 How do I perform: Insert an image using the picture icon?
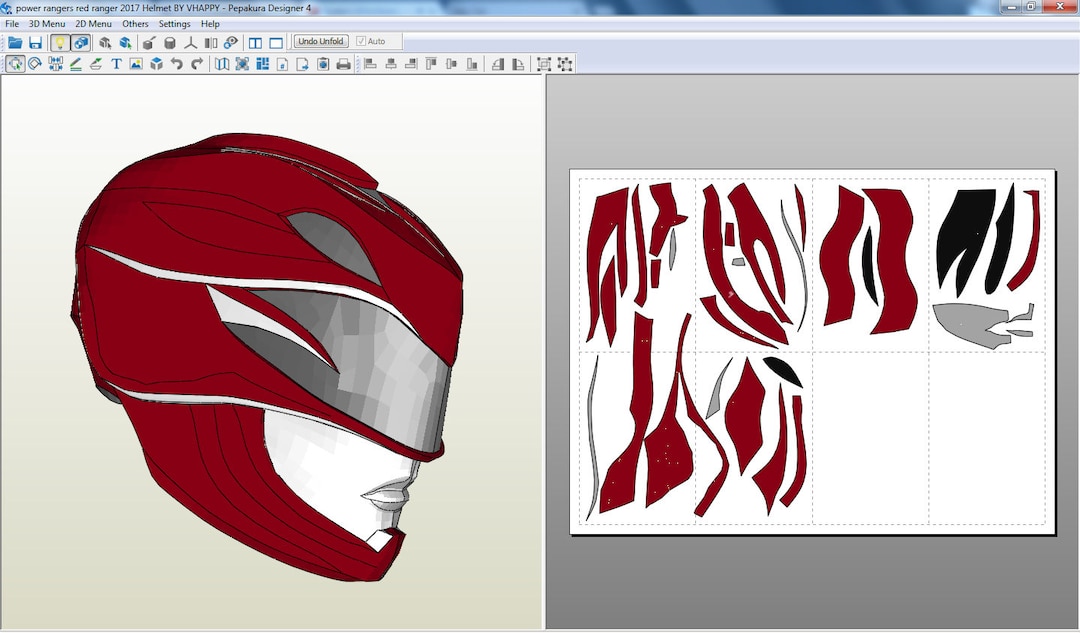coord(135,63)
